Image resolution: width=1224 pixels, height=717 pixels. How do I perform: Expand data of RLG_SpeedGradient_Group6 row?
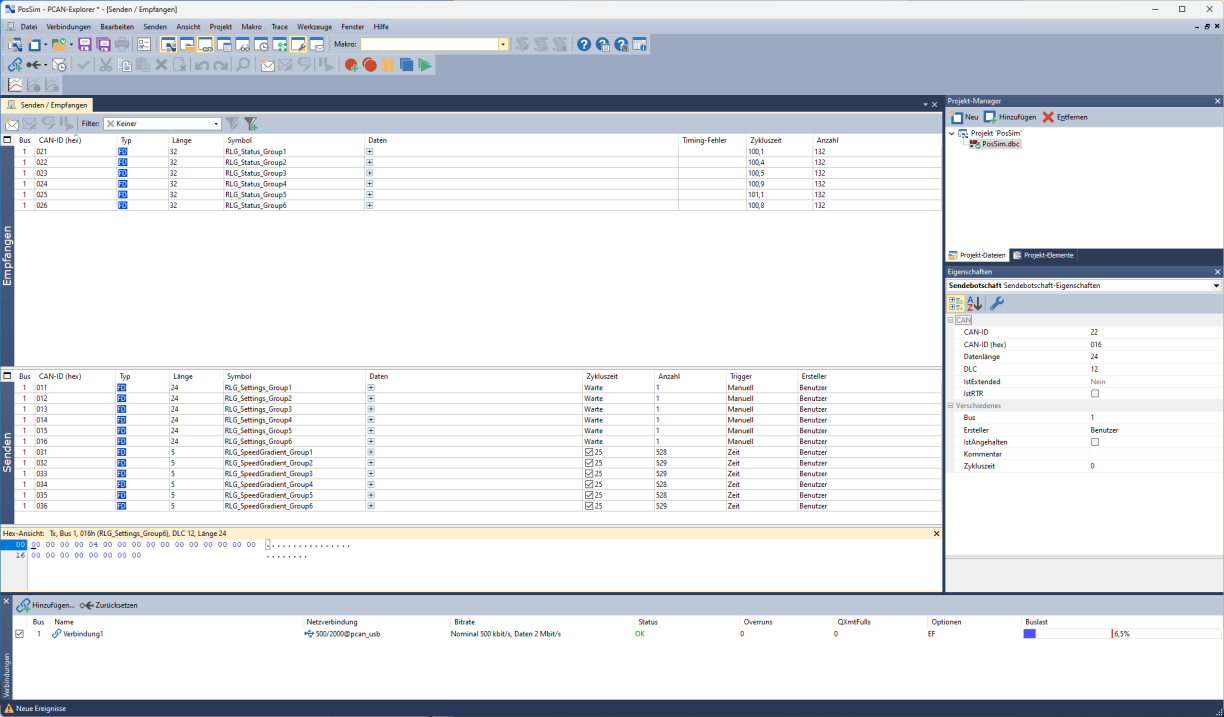[x=370, y=506]
